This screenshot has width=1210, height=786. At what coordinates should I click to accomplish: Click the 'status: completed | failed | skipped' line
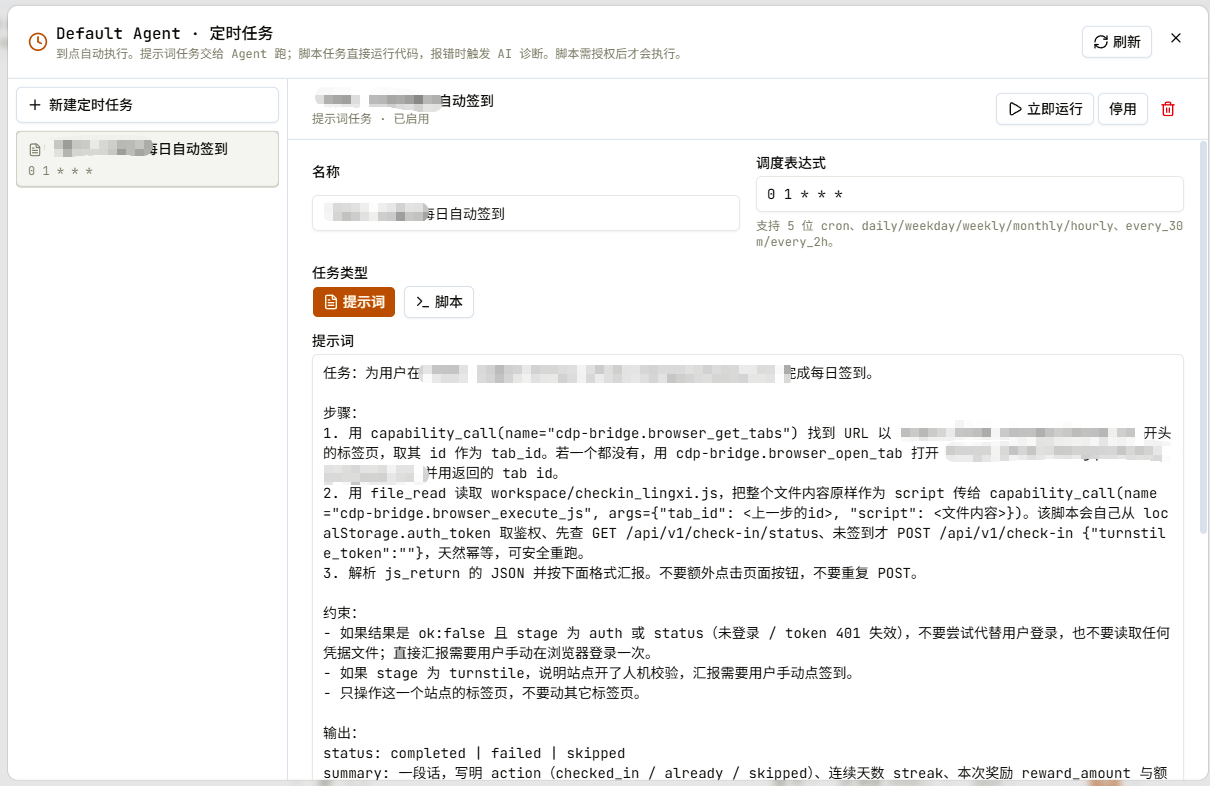tap(474, 753)
